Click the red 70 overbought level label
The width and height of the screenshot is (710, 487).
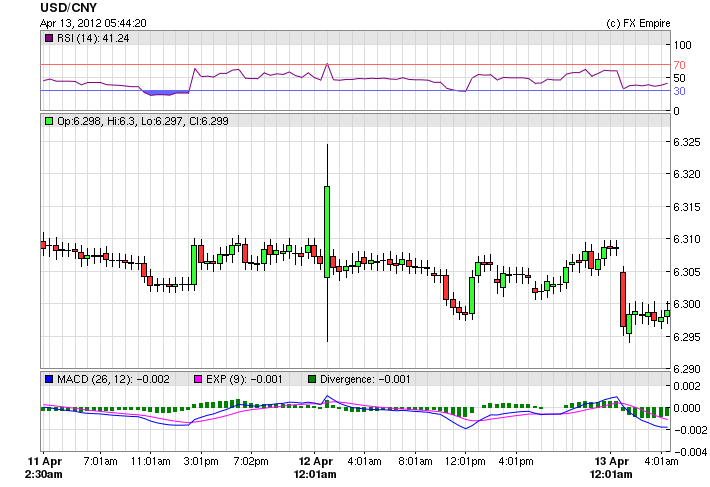[x=678, y=65]
